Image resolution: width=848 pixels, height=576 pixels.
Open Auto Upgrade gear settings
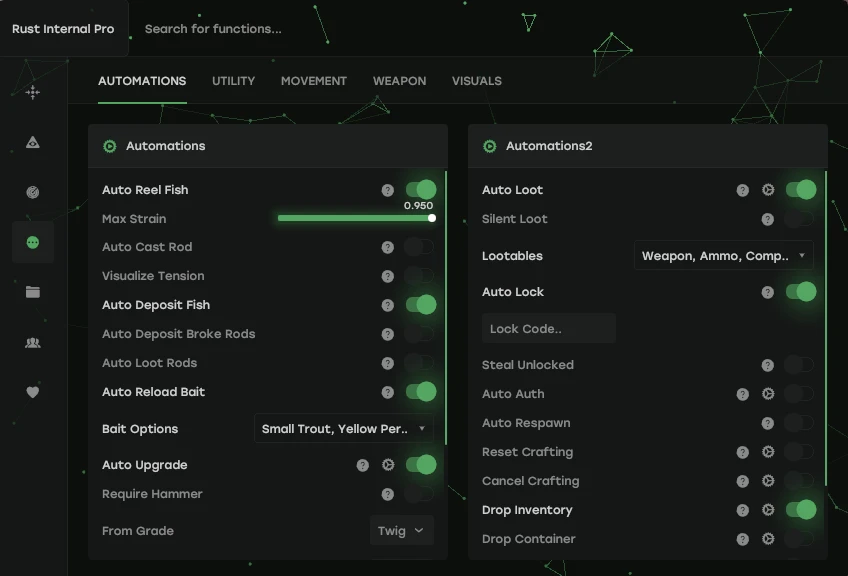(388, 465)
